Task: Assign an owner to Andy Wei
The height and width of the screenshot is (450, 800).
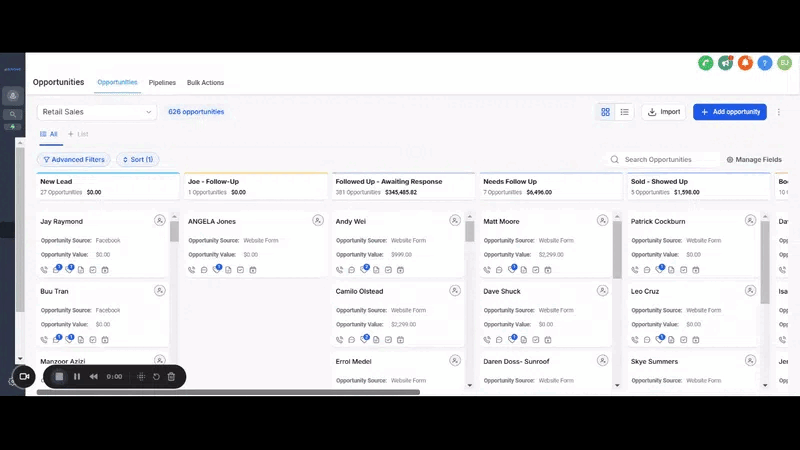Action: [455, 220]
